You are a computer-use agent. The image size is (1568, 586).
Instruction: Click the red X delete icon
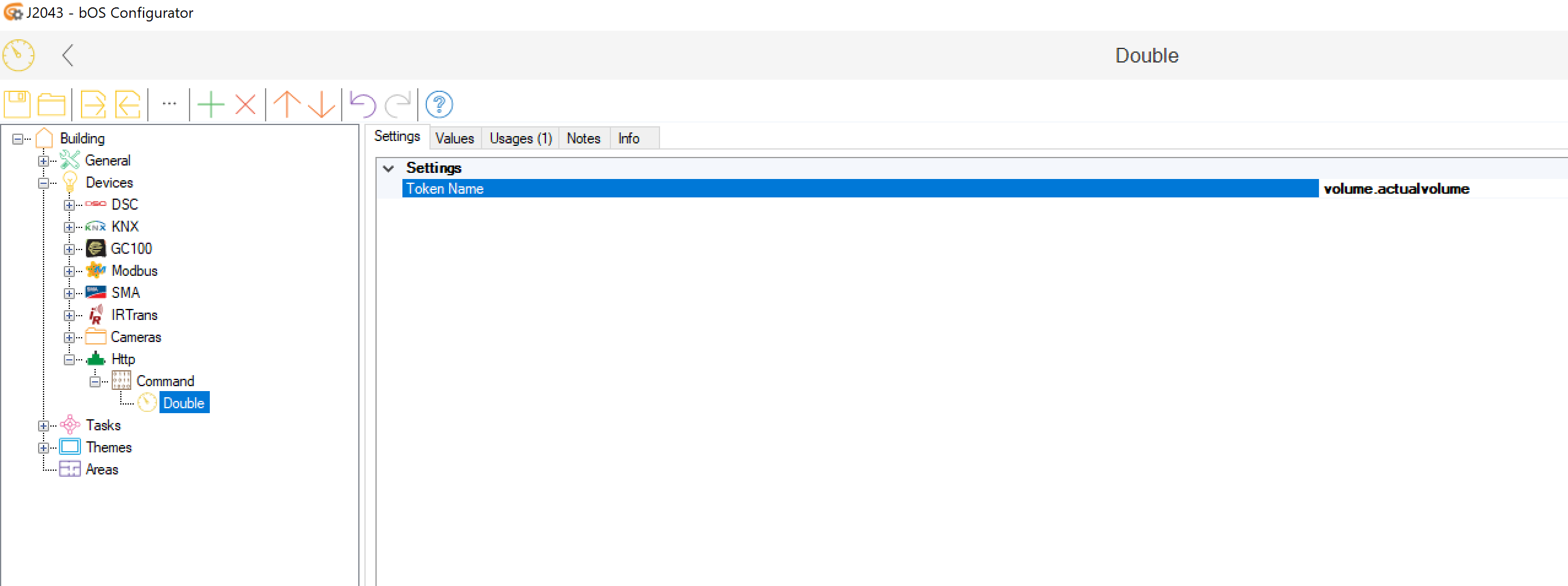pyautogui.click(x=245, y=104)
